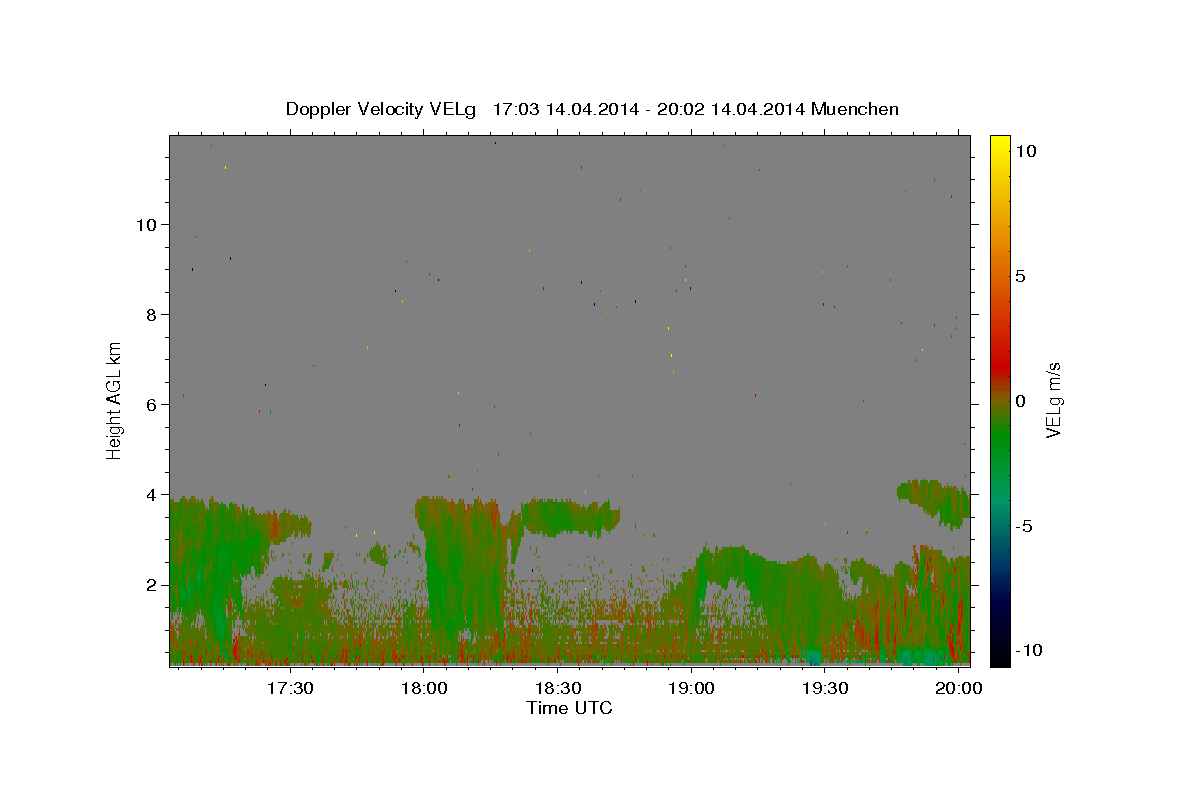Click the 'VELg m/s' colorbar label
The image size is (1200, 800).
click(1053, 401)
